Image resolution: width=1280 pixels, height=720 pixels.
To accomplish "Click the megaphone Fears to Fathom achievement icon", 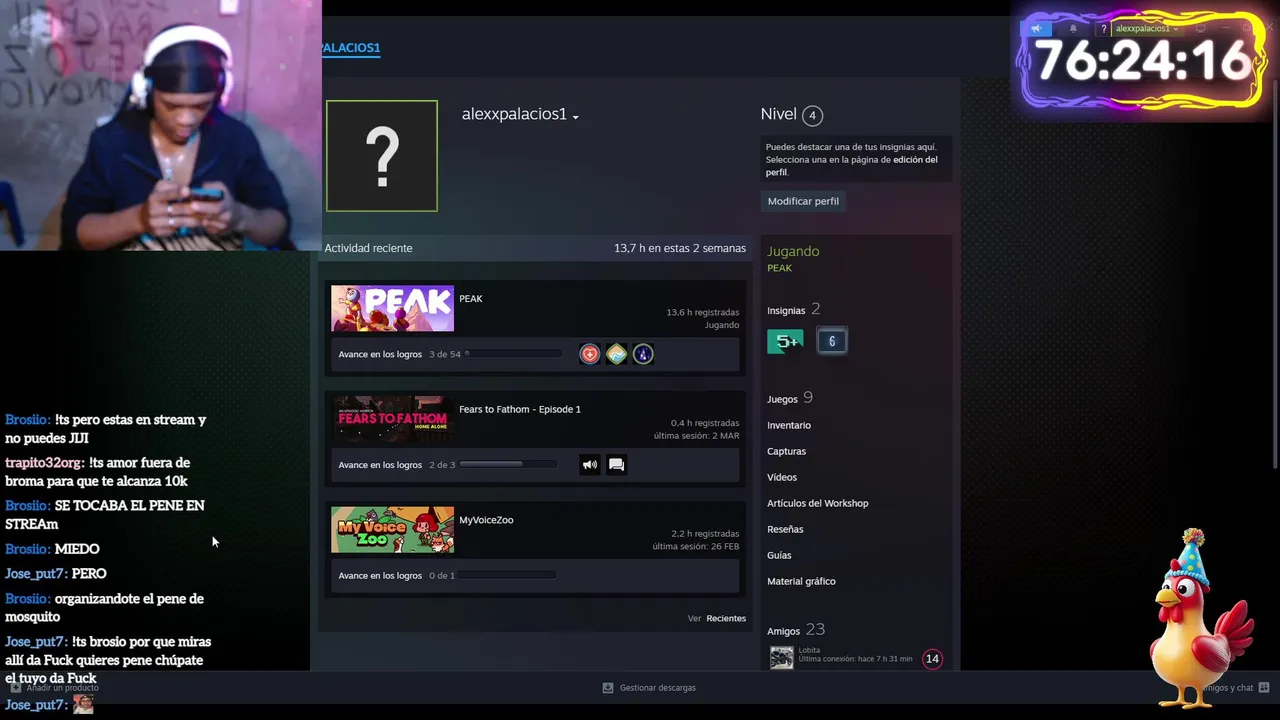I will [x=590, y=464].
